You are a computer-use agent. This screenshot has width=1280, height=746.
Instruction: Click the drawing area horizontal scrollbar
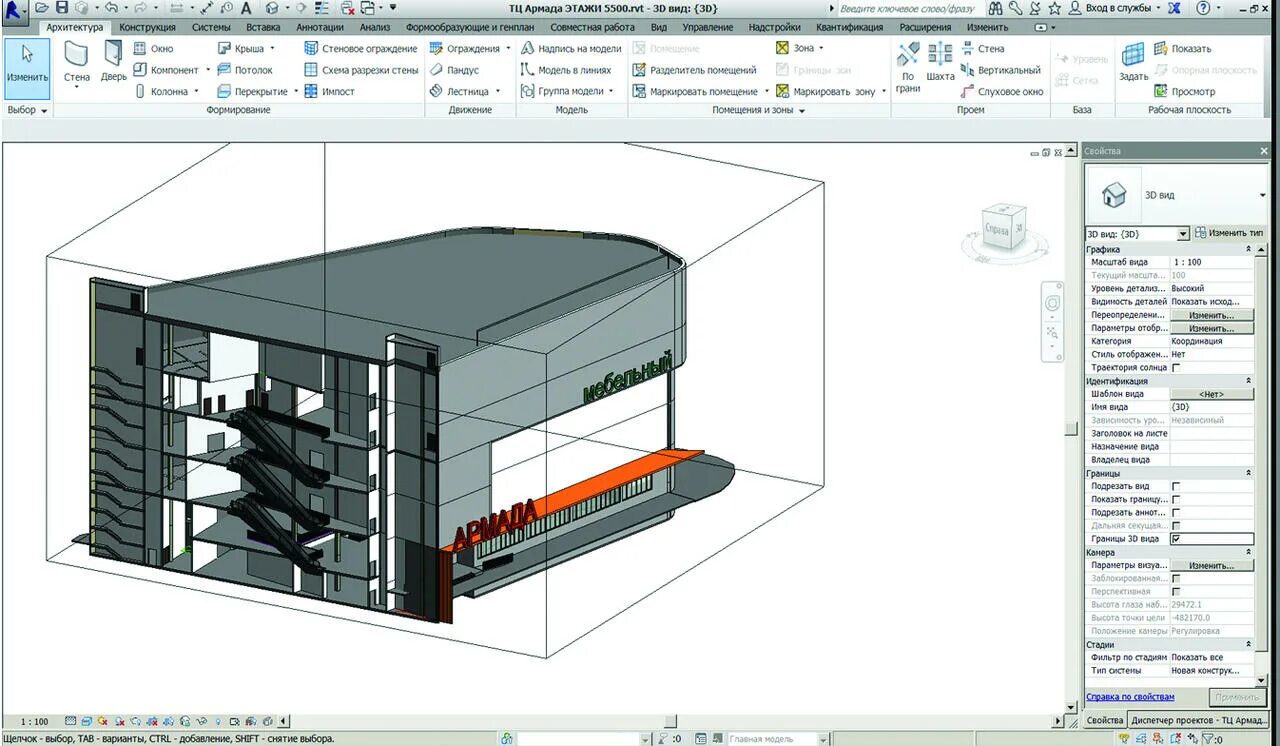670,721
